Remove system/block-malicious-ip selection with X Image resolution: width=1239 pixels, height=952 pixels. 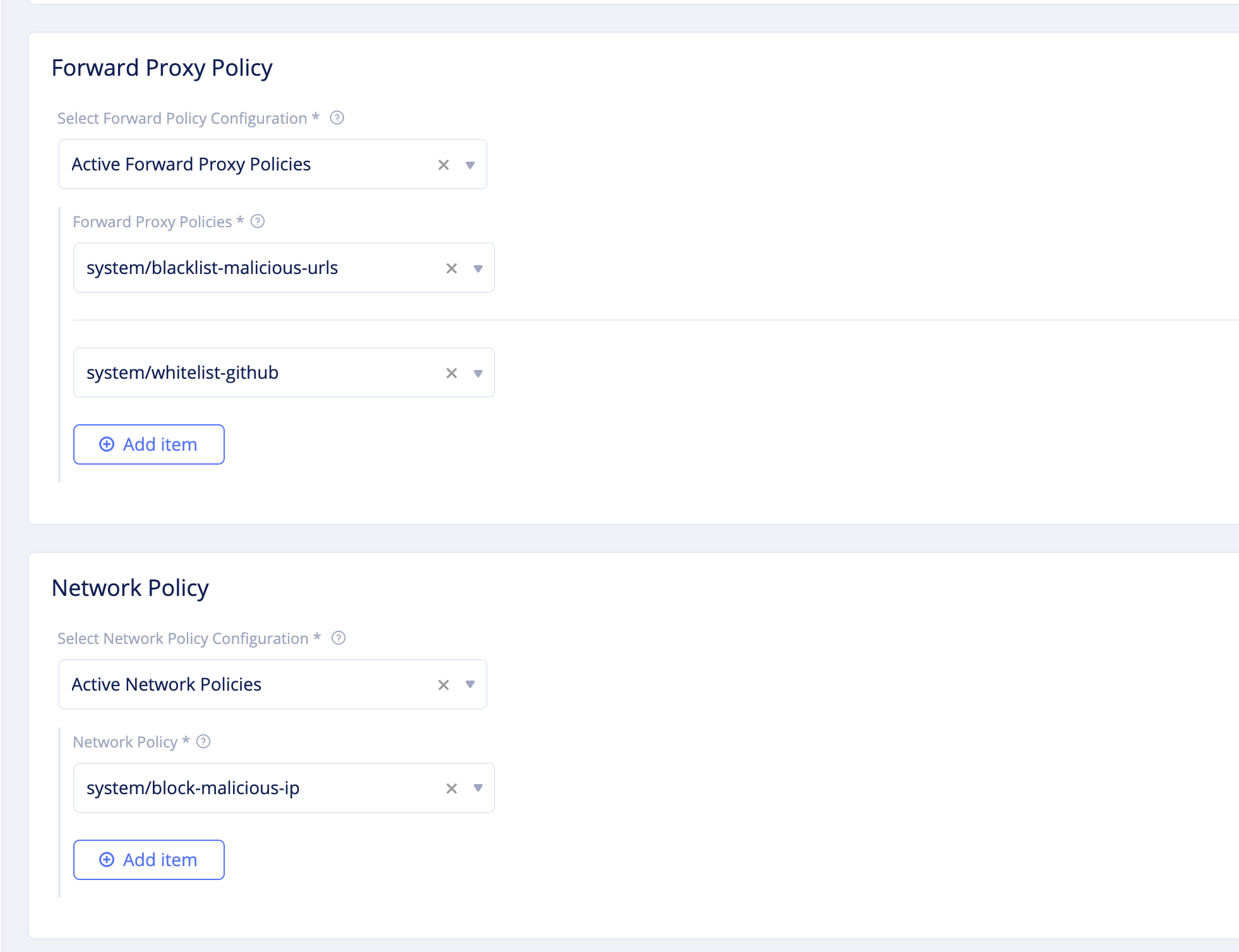(452, 788)
